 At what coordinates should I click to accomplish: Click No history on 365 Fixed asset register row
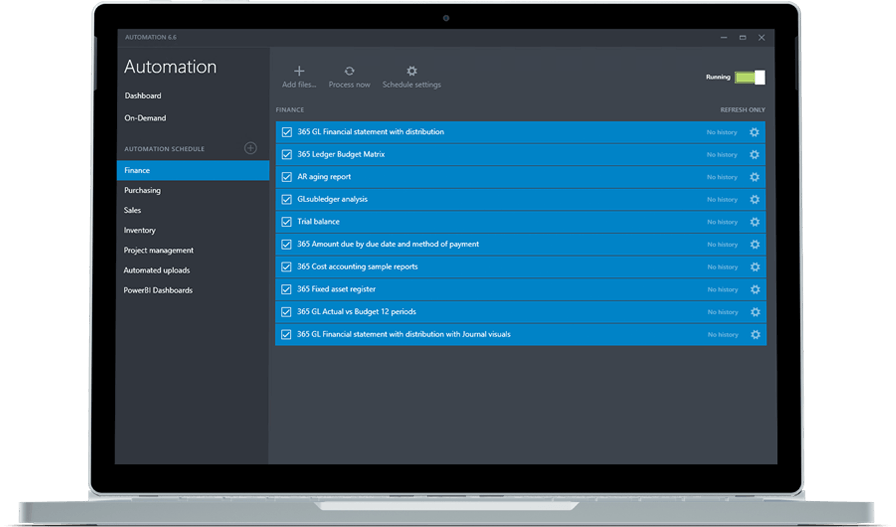(x=723, y=290)
